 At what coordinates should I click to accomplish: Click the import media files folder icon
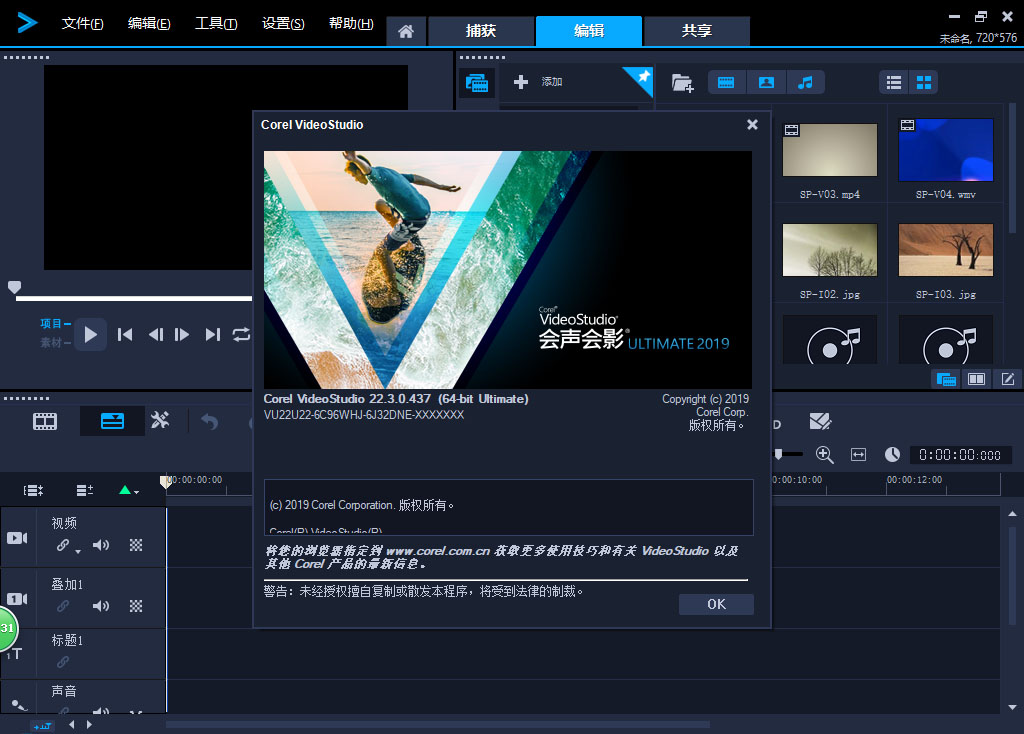682,83
